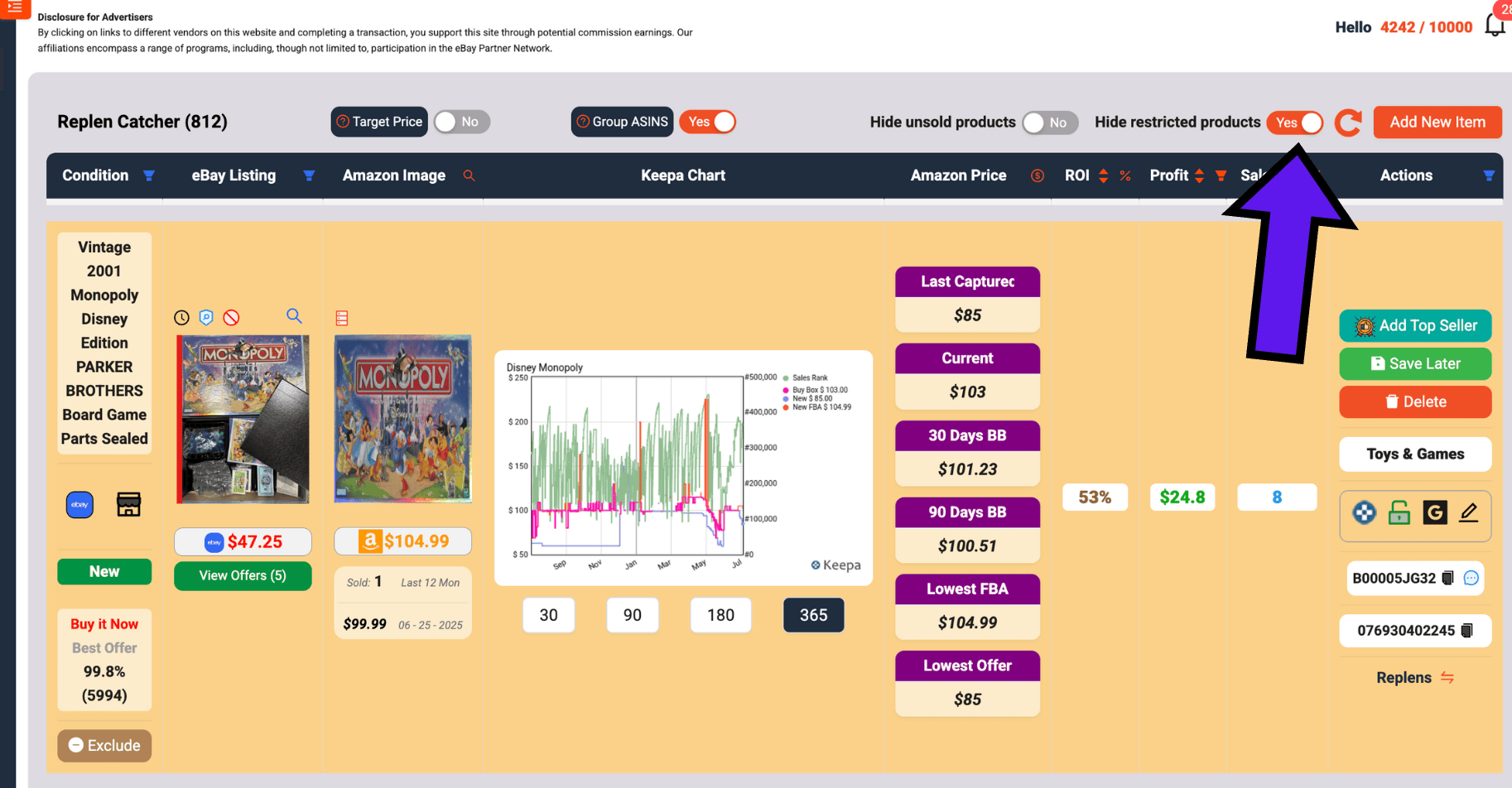The height and width of the screenshot is (788, 1512).
Task: Click the red list icon above the Amazon image
Action: 342,318
